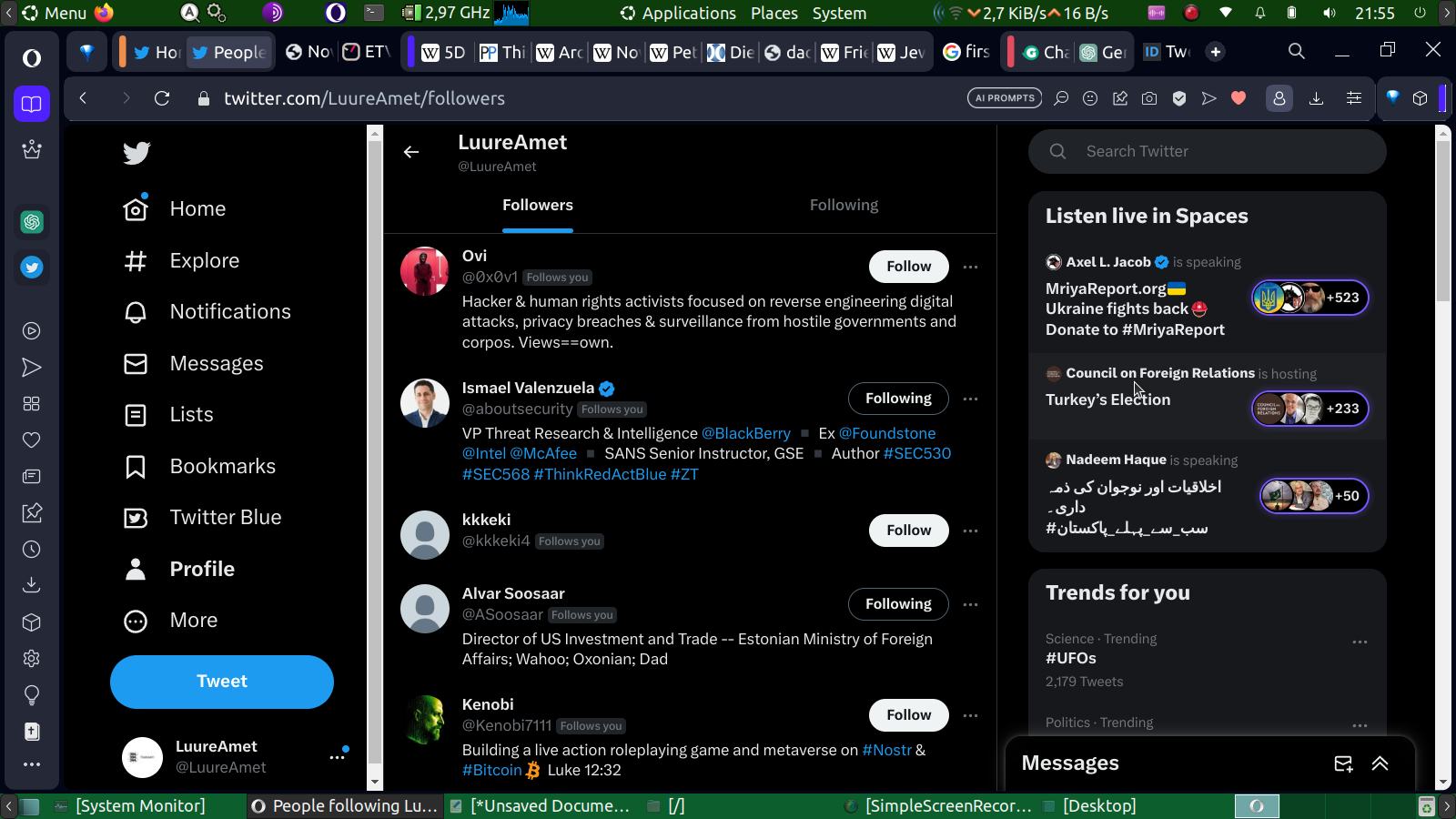Open the Player icon in Opera sidebar
Image resolution: width=1456 pixels, height=819 pixels.
tap(32, 331)
